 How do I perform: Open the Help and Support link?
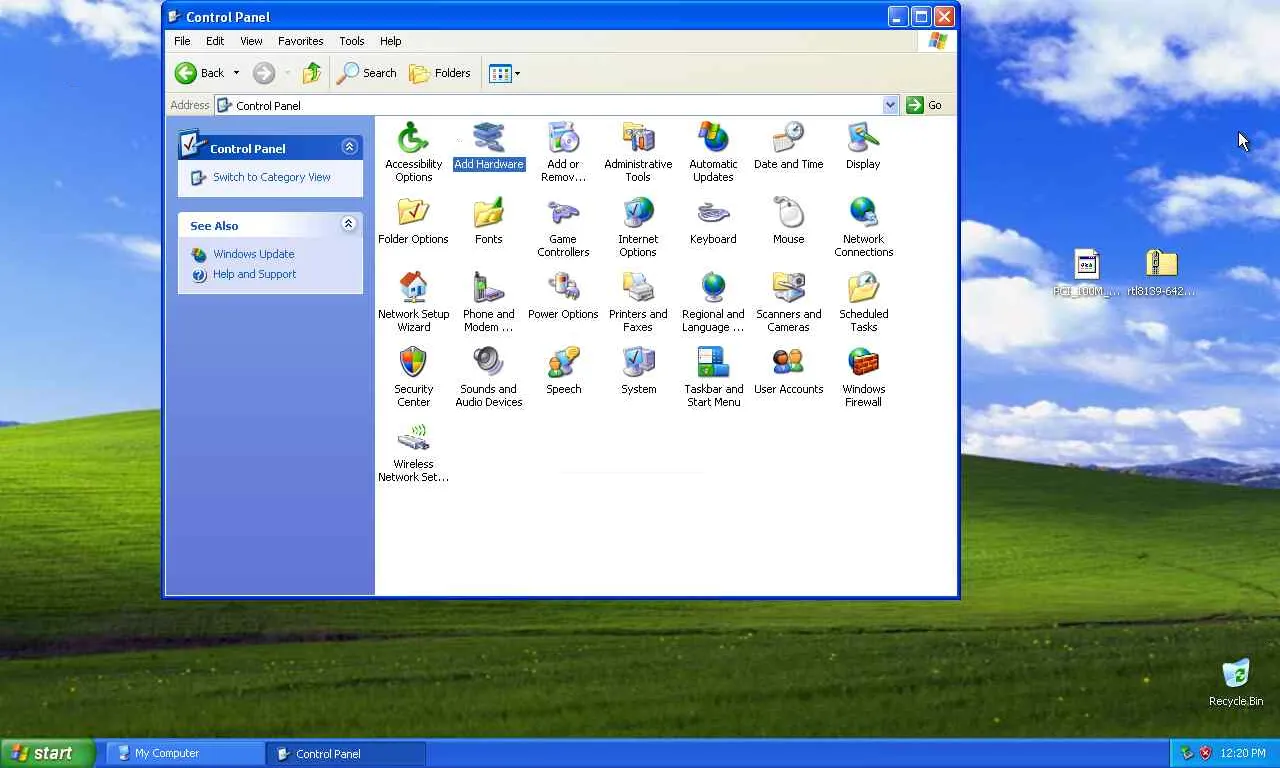pos(255,274)
